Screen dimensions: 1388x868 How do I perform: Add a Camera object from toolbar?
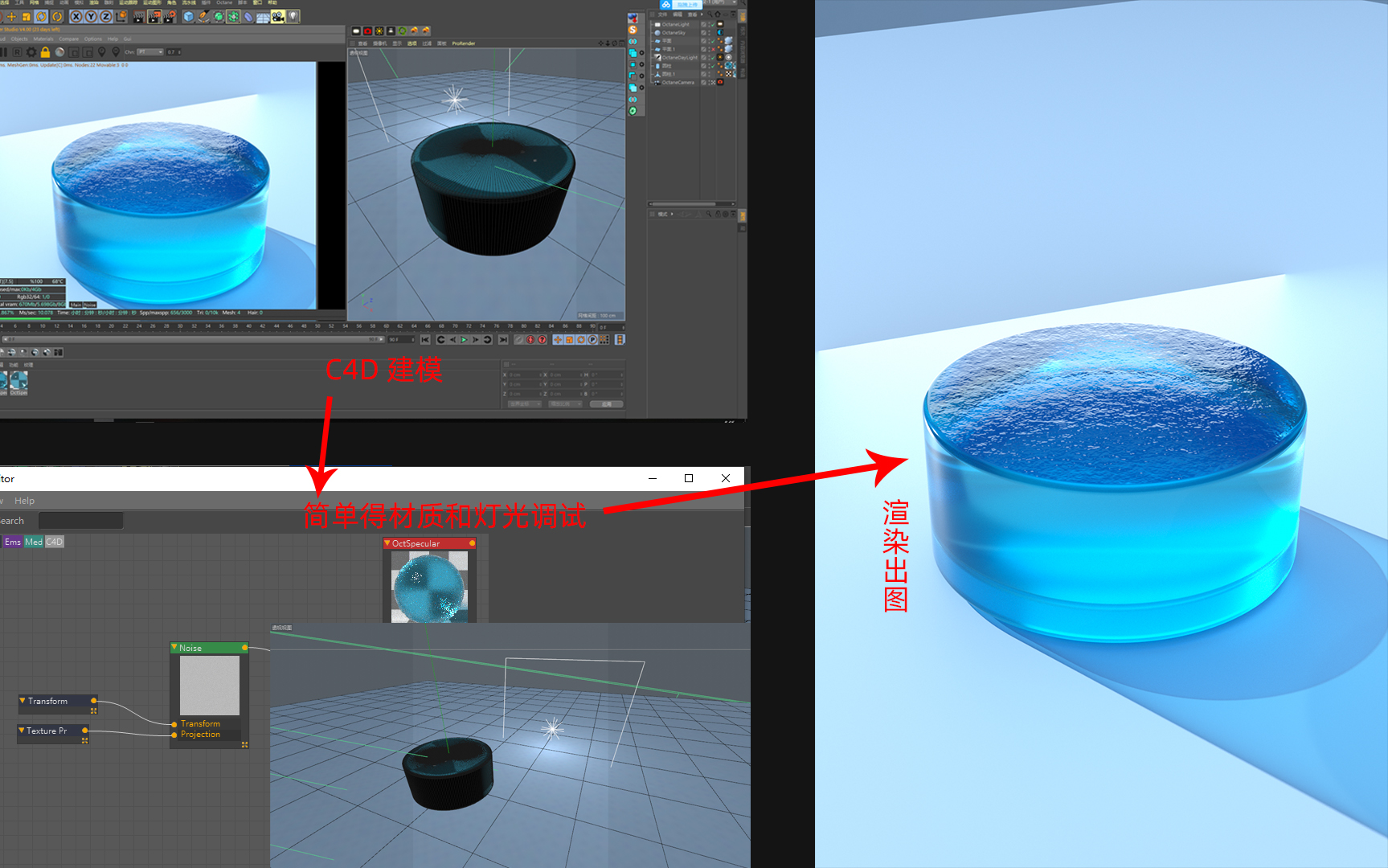278,16
